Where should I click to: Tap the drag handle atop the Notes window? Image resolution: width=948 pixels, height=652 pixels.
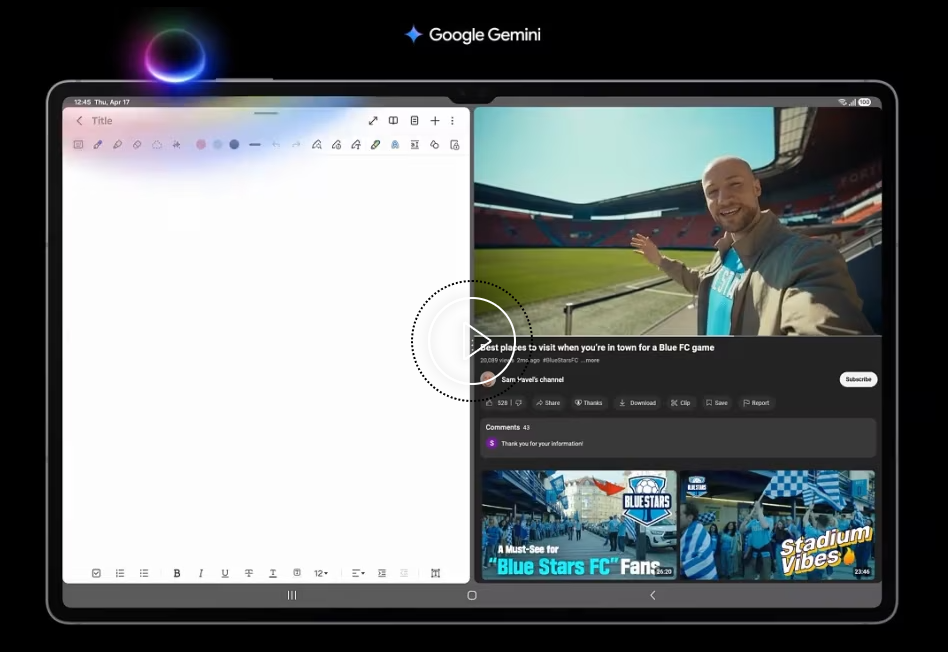[266, 113]
